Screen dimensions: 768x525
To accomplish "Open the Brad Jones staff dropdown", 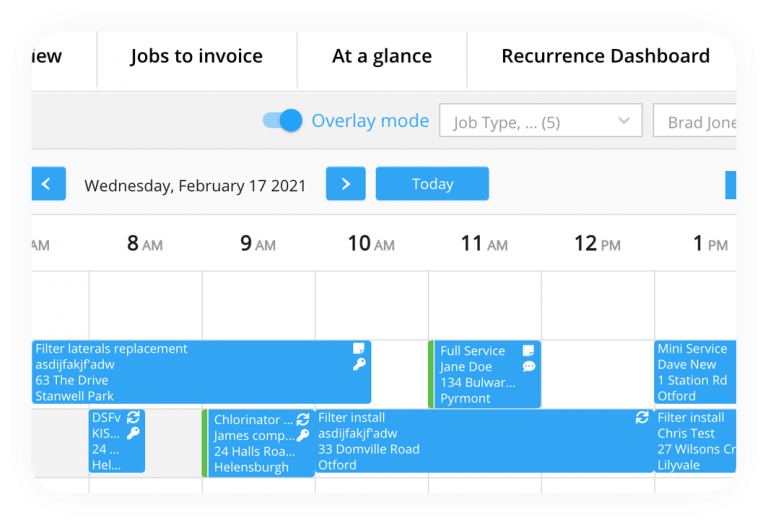I will click(x=700, y=122).
